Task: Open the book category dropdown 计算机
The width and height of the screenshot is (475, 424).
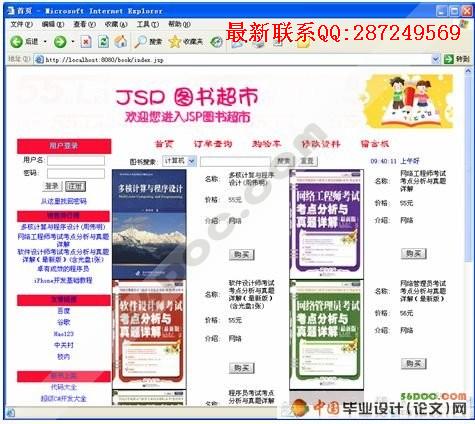Action: (x=179, y=161)
